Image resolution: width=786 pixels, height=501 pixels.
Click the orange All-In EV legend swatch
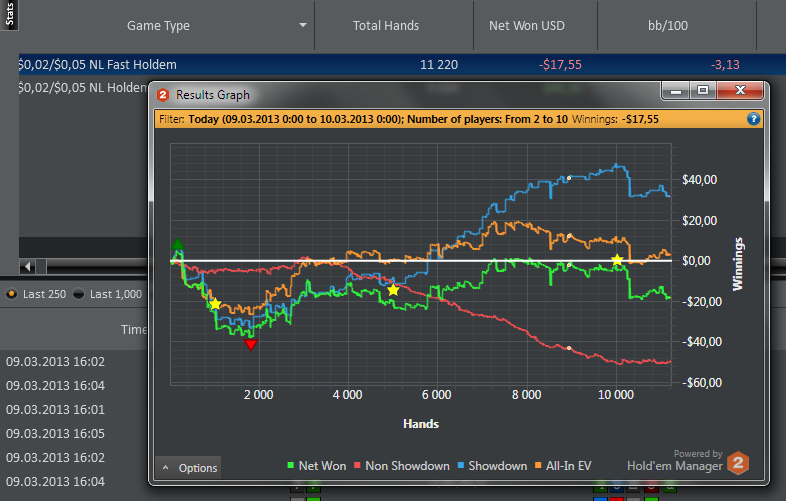539,466
